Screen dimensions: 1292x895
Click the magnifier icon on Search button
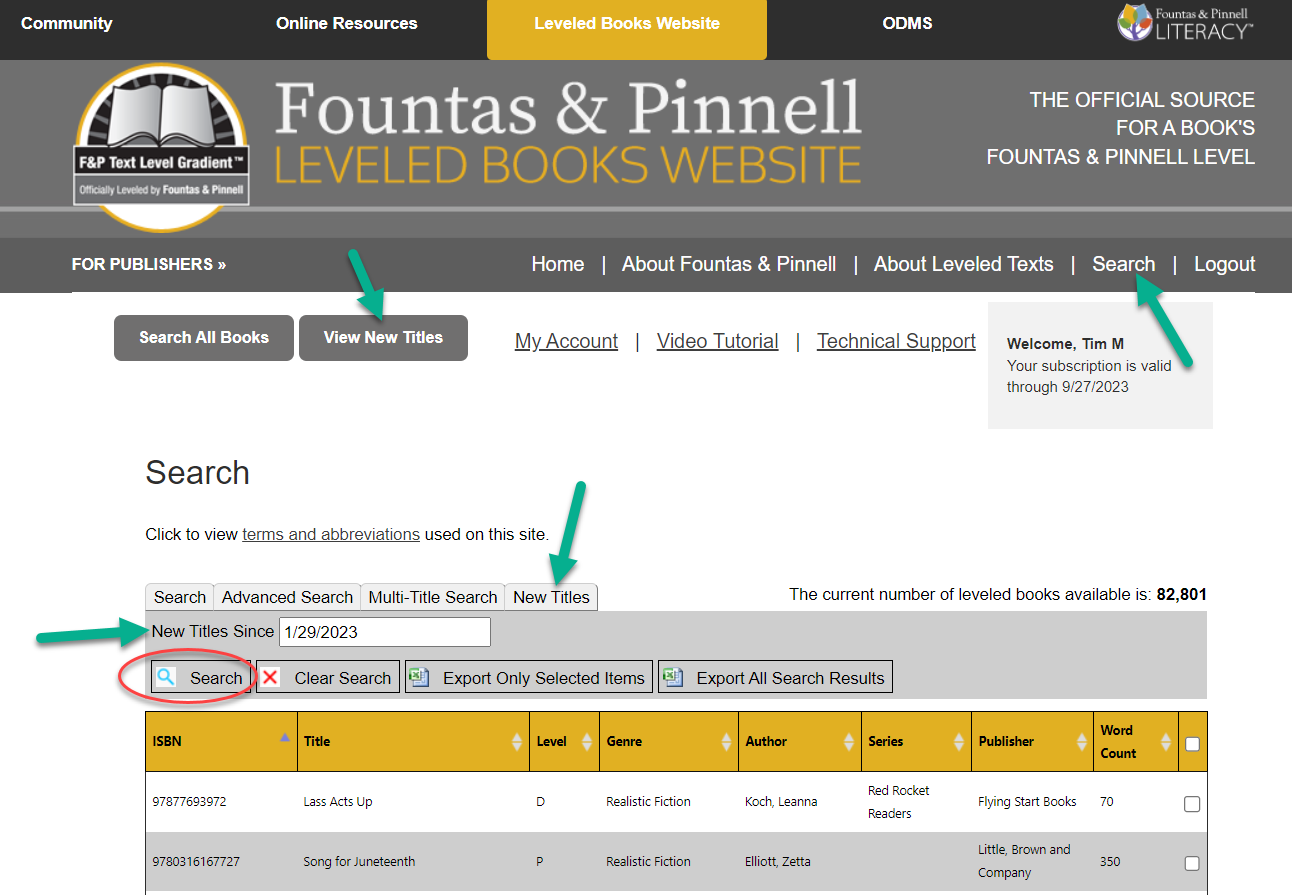point(167,677)
